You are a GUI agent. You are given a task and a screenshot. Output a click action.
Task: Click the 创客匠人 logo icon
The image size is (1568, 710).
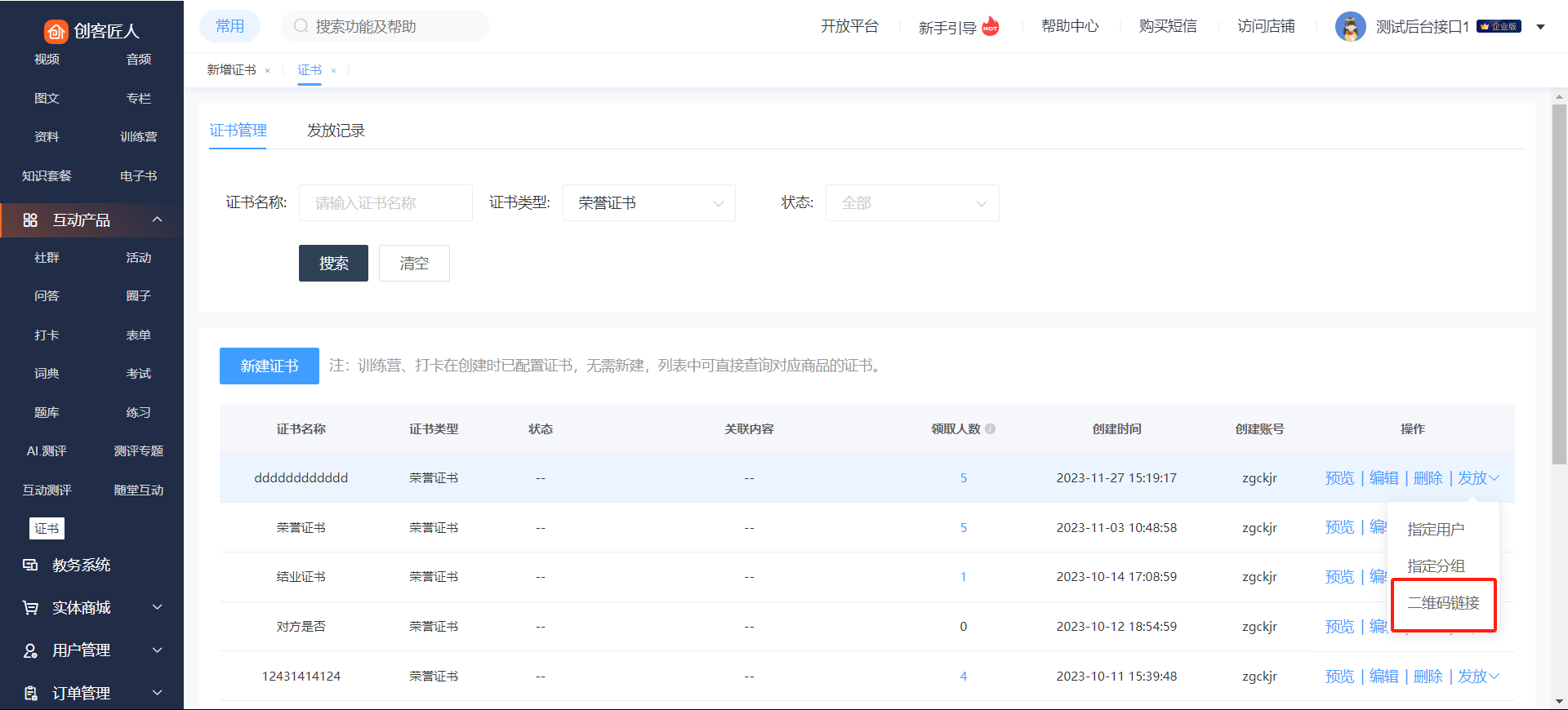tap(56, 32)
